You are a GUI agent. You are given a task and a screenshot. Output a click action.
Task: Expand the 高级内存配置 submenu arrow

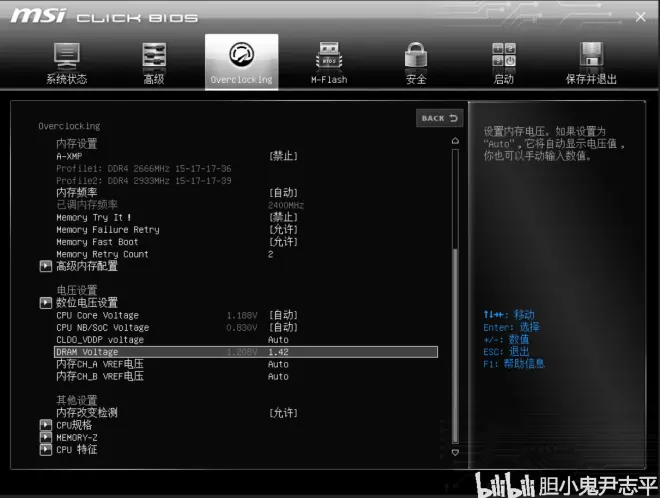(x=45, y=266)
